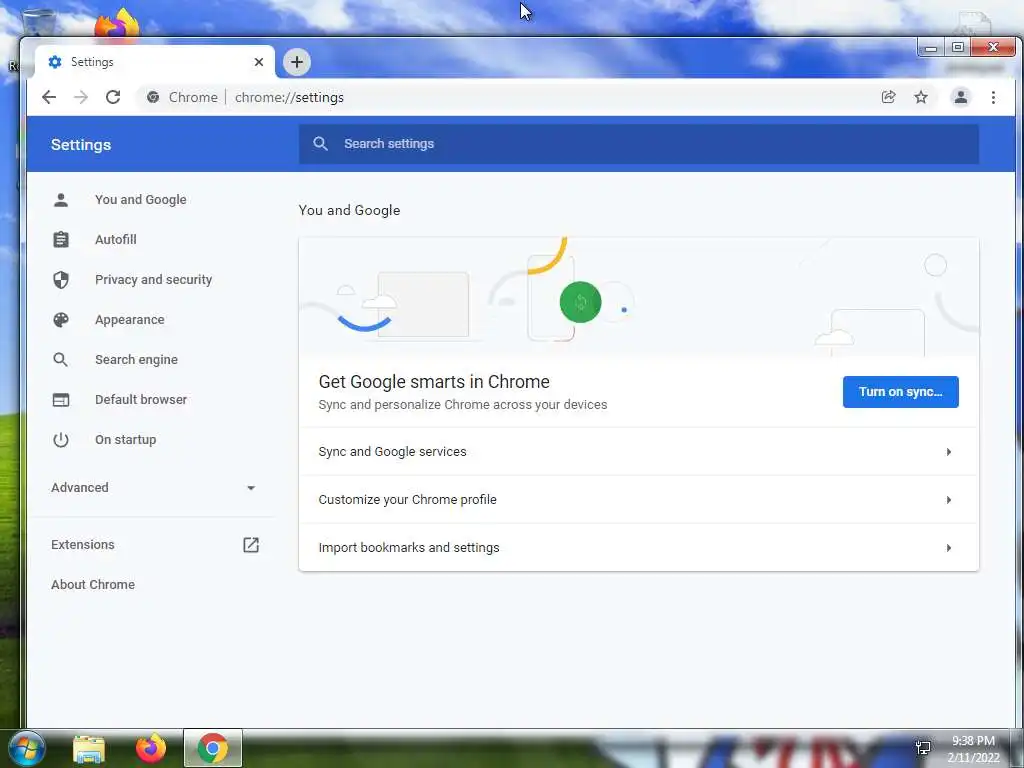The image size is (1024, 768).
Task: Open the Autofill section
Action: 116,240
